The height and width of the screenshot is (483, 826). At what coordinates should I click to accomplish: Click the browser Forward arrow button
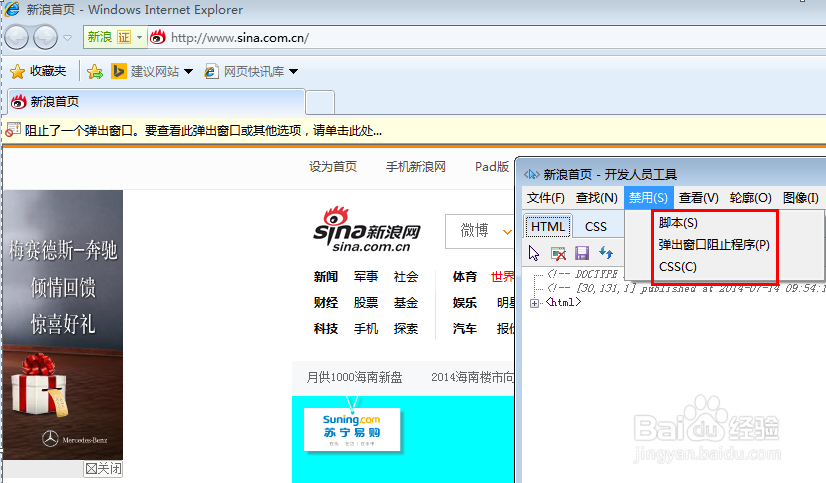tap(45, 38)
